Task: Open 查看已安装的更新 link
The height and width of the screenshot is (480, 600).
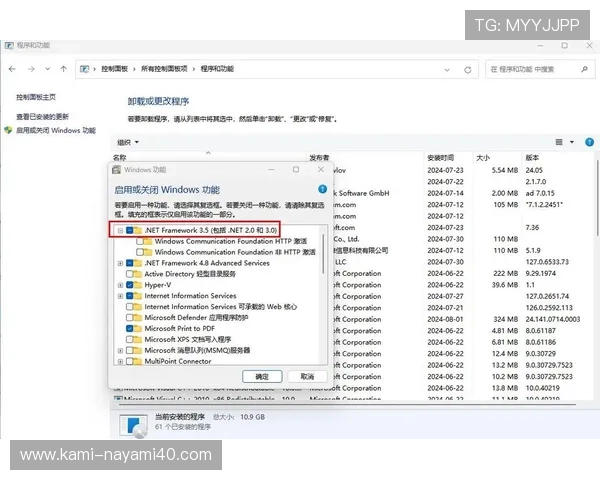Action: (42, 116)
